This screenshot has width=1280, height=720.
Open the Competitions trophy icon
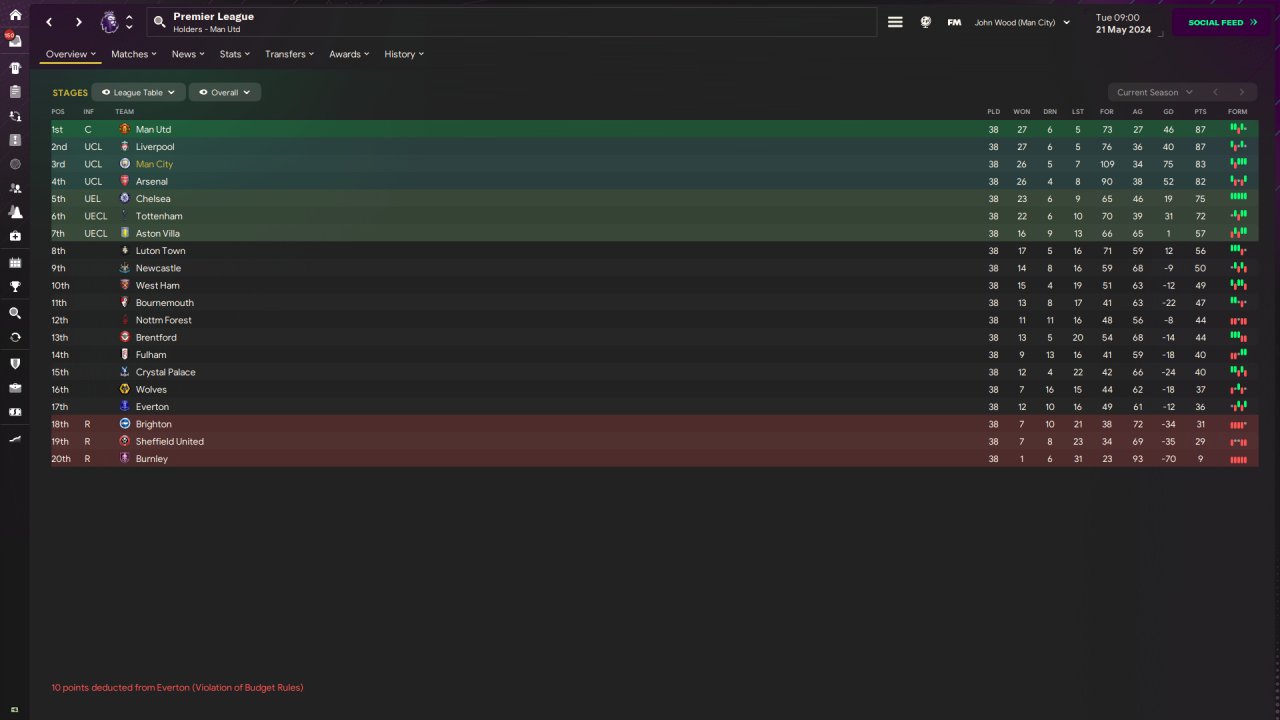point(15,287)
